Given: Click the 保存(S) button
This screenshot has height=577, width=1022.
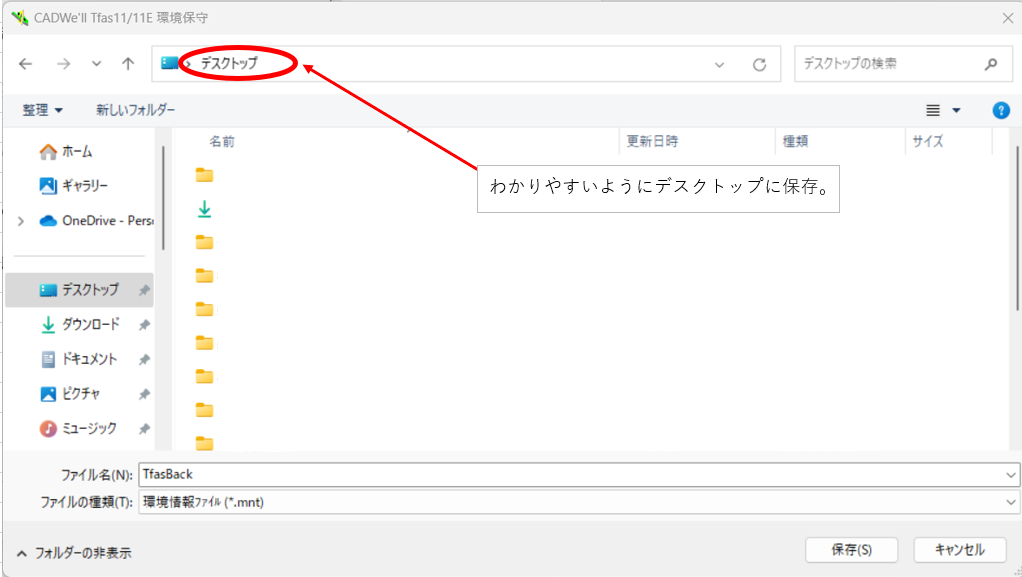Looking at the screenshot, I should click(851, 550).
